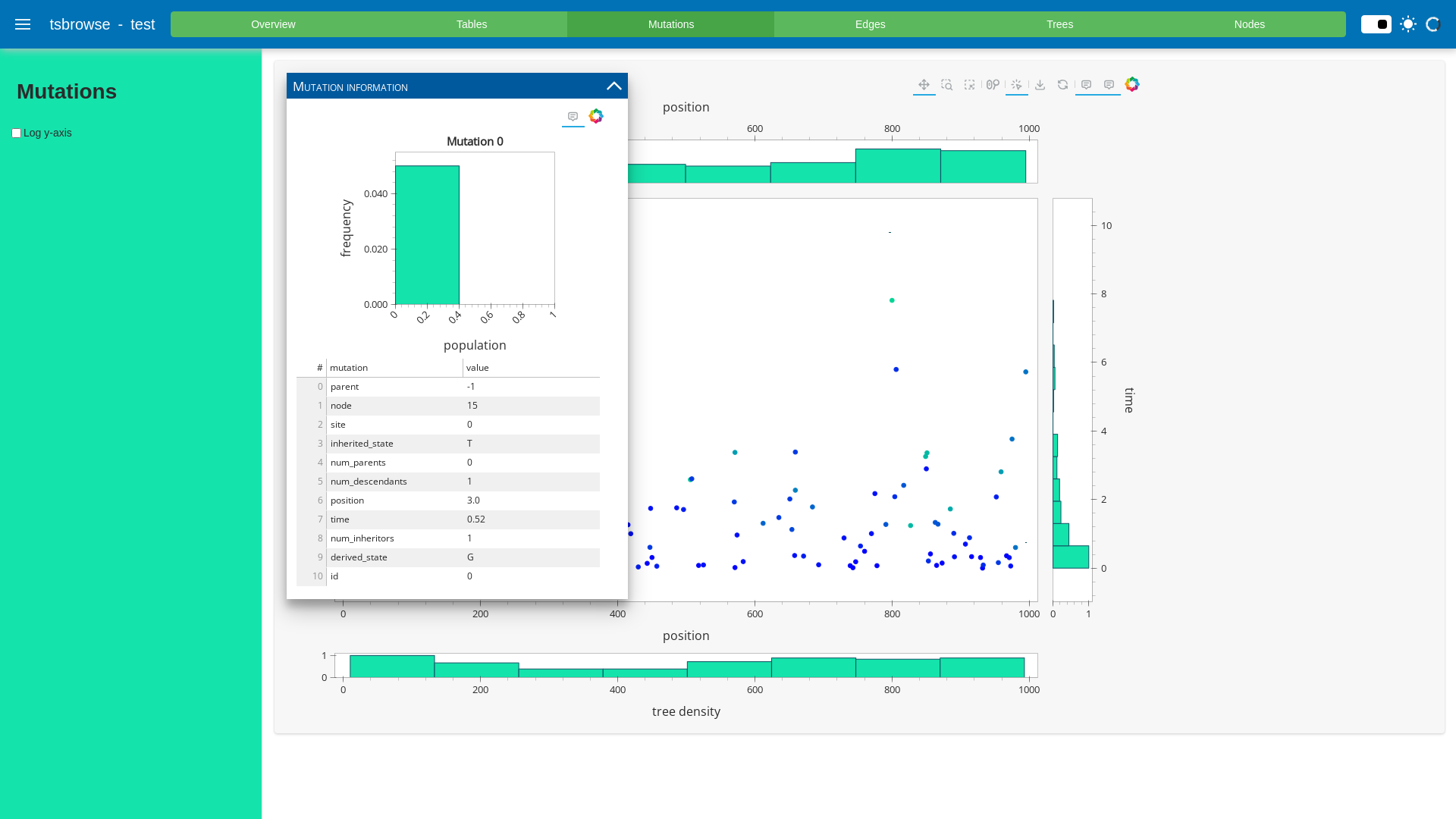The image size is (1456, 819).
Task: Activate the Wheel Zoom tool
Action: (993, 85)
